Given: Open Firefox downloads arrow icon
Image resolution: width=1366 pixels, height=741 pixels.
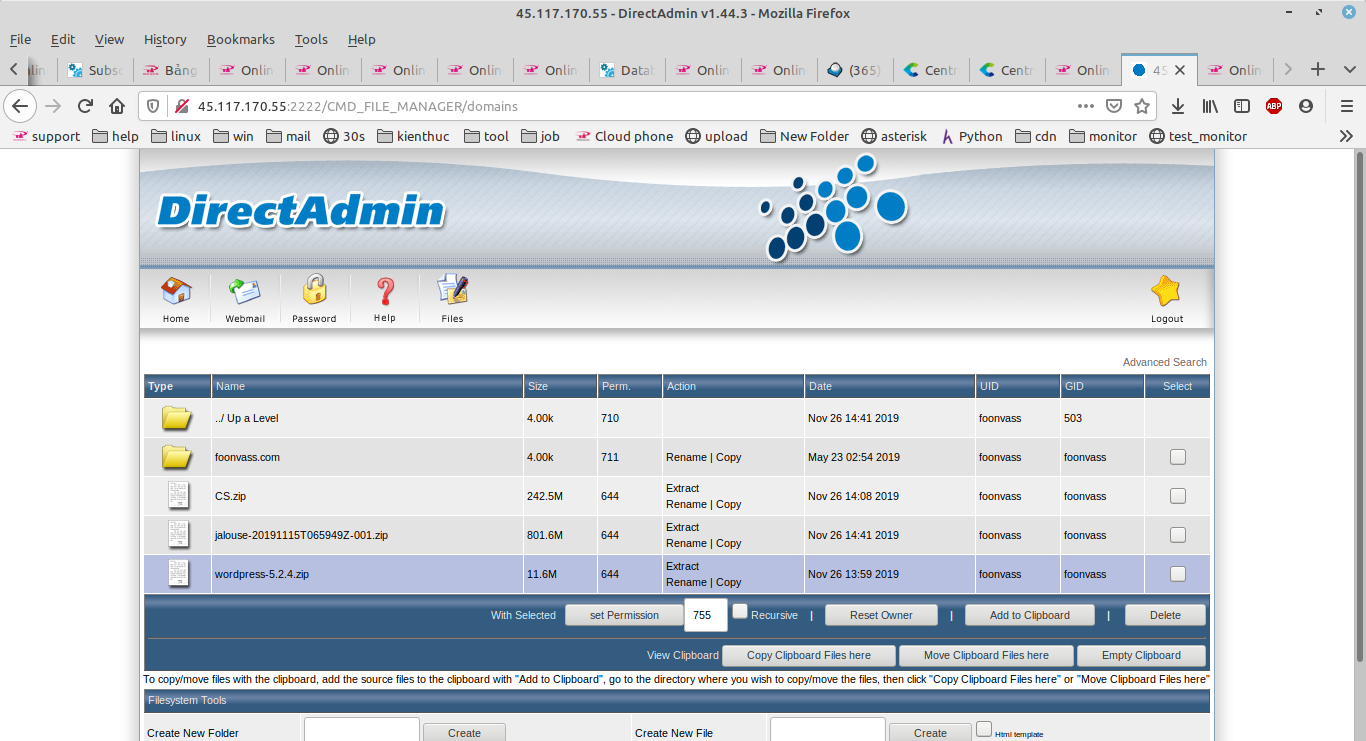Looking at the screenshot, I should (1178, 106).
